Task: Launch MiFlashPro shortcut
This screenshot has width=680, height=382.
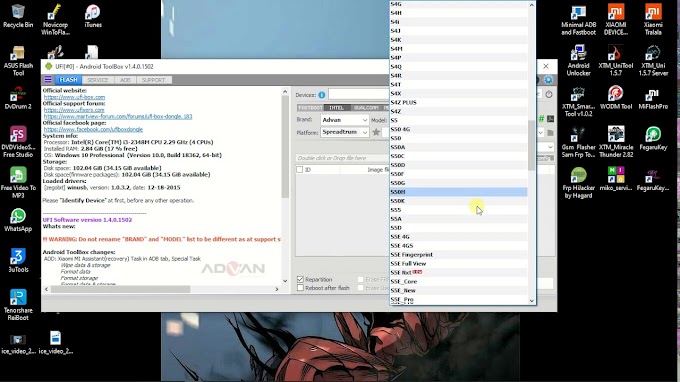Action: pyautogui.click(x=653, y=98)
